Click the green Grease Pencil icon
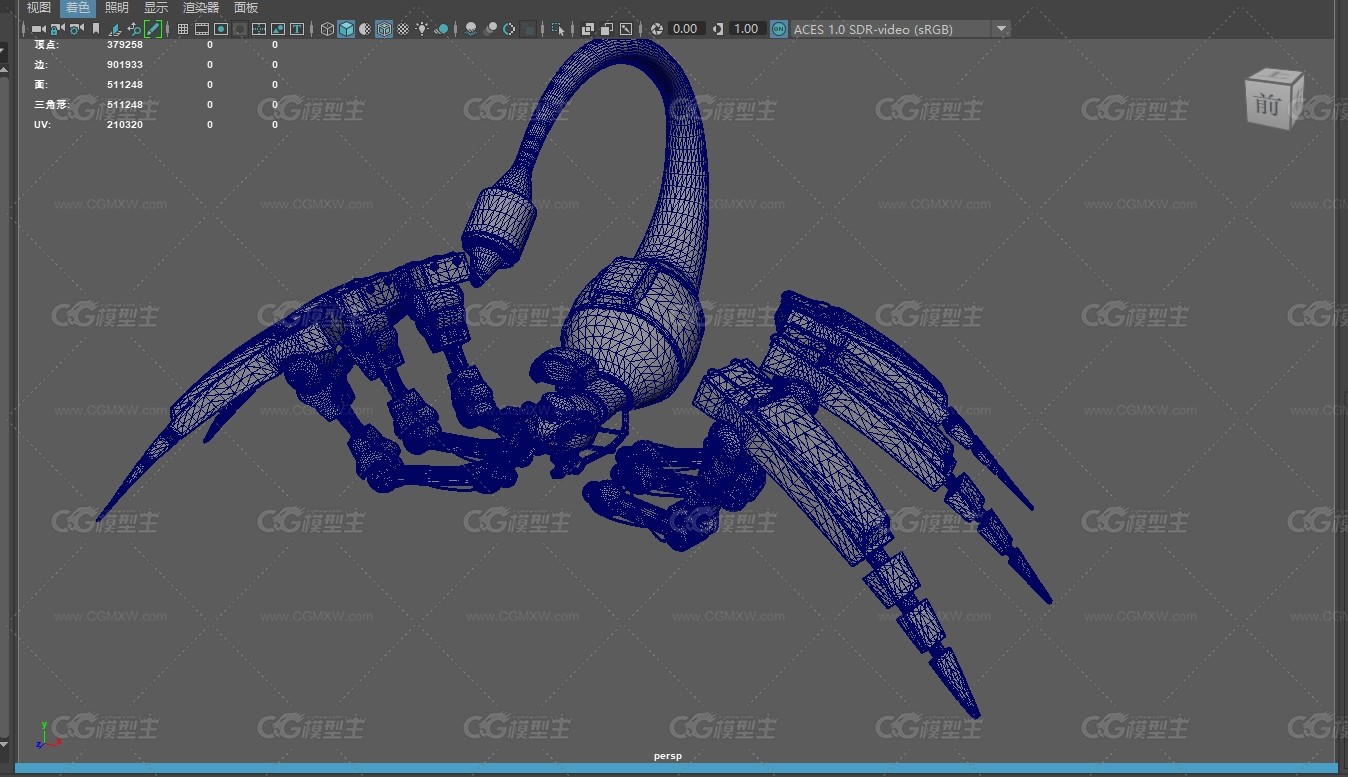 [x=153, y=29]
